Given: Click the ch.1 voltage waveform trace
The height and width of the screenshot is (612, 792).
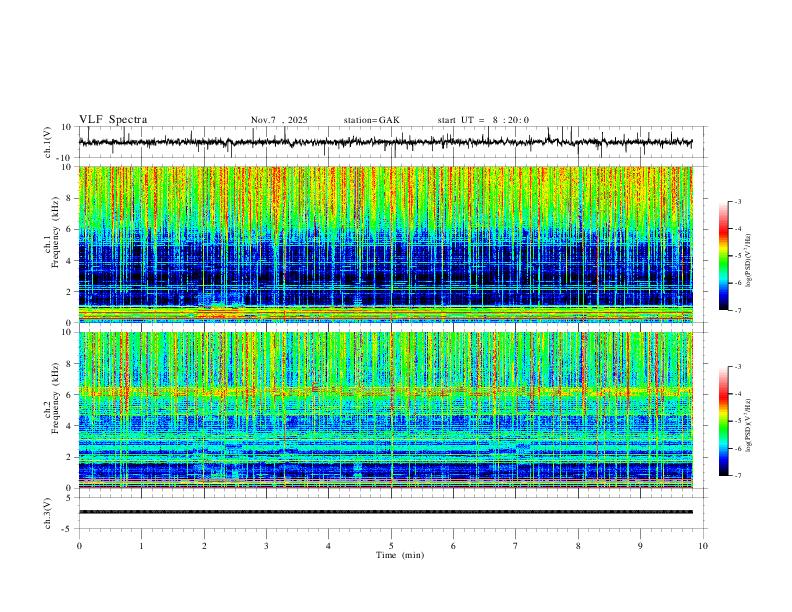Looking at the screenshot, I should click(x=385, y=142).
